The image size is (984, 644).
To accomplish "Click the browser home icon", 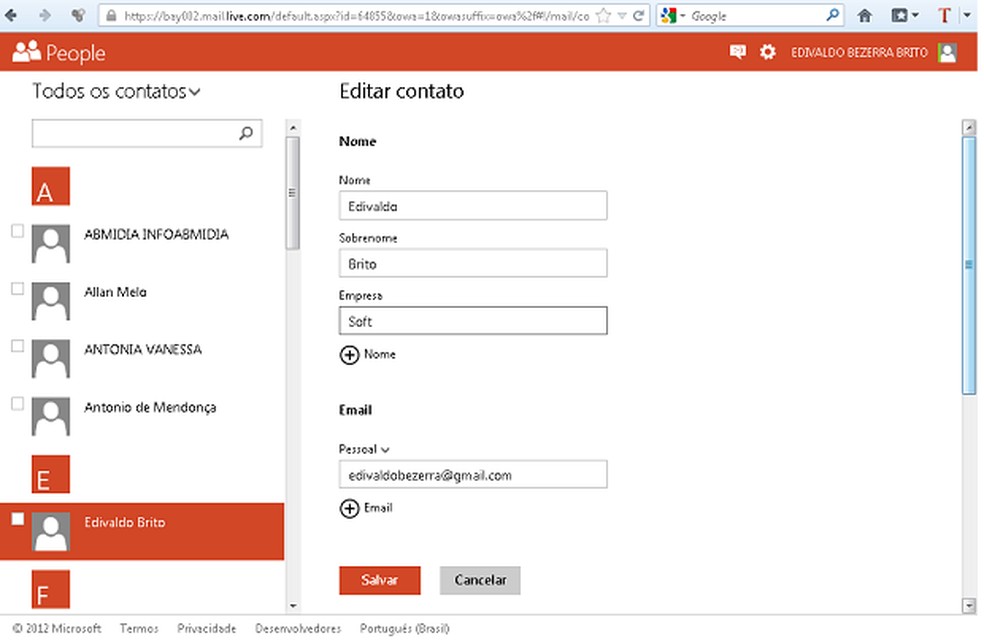I will coord(865,16).
